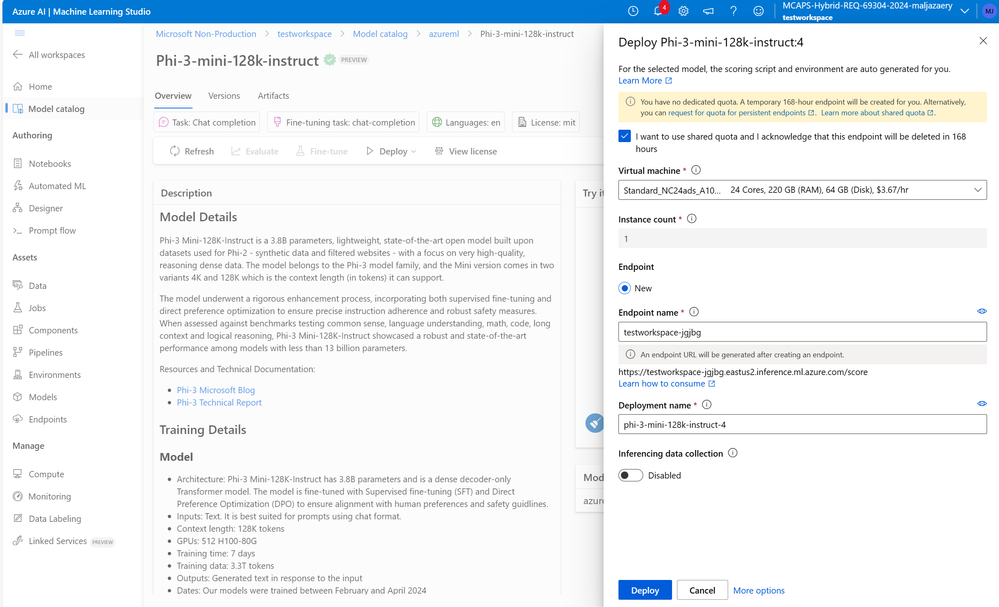Click the Monitoring icon
This screenshot has height=607, width=999.
(18, 496)
